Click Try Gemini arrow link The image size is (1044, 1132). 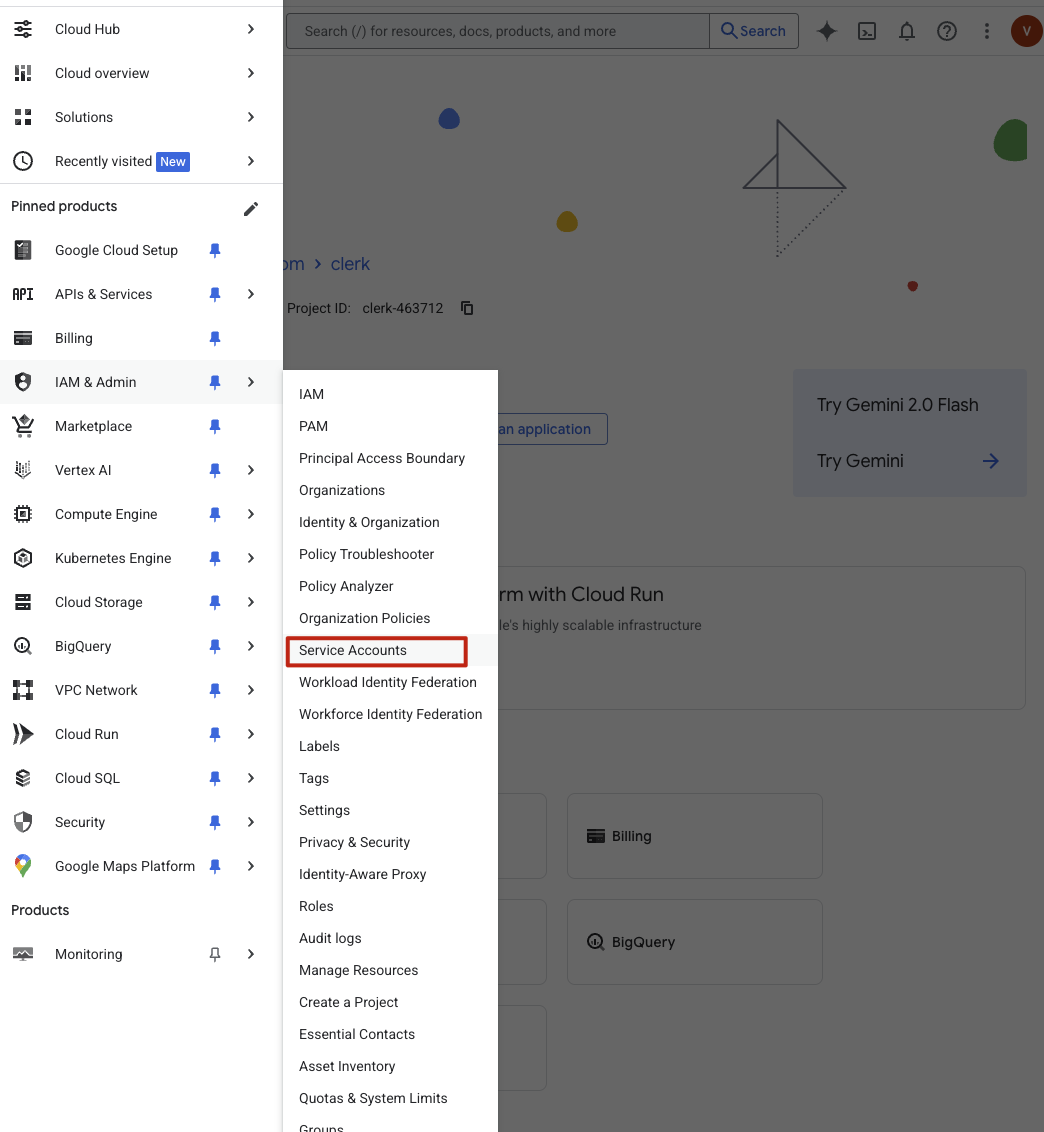point(991,461)
